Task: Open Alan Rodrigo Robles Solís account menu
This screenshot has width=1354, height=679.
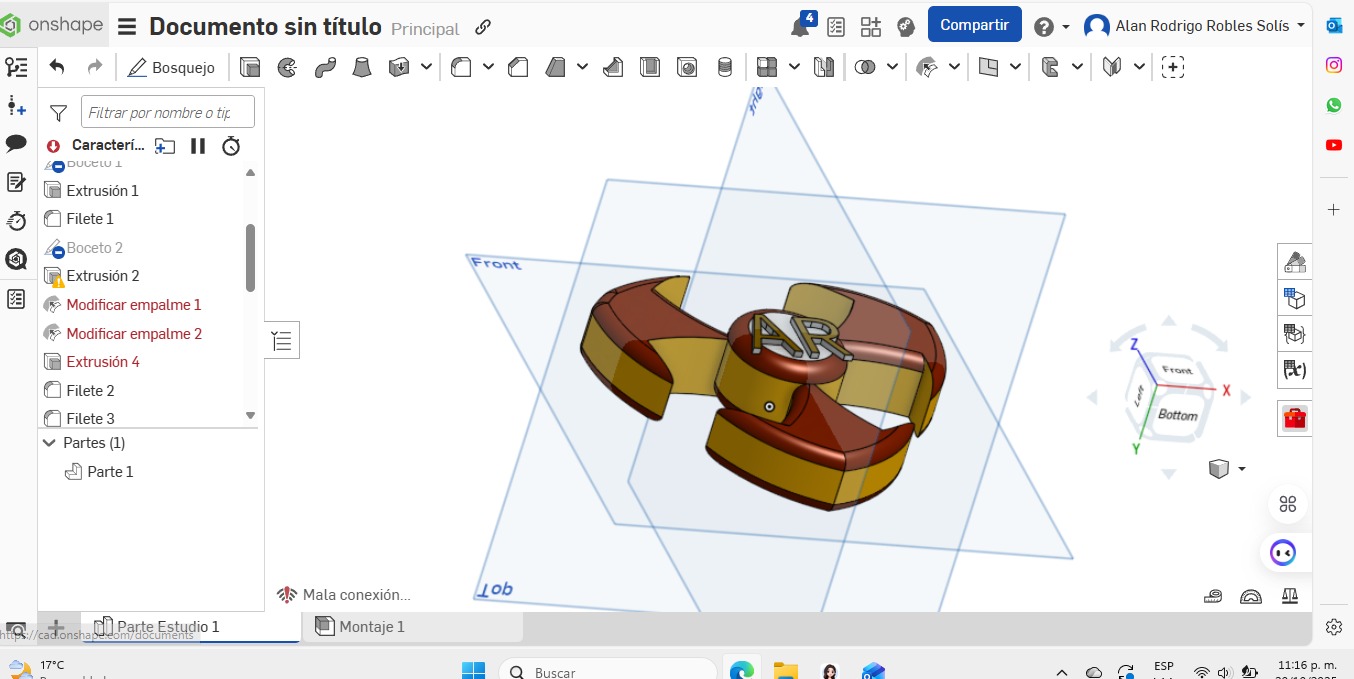Action: click(1196, 26)
